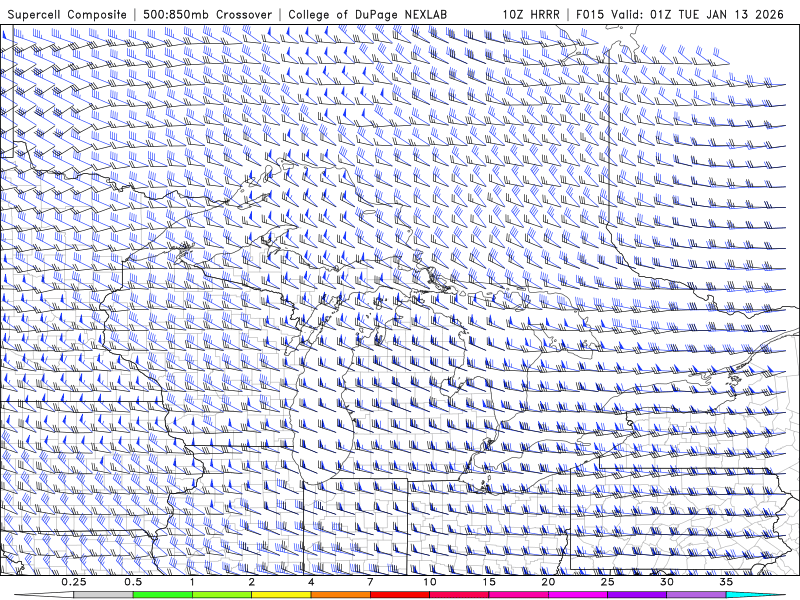
Task: Select the bright green segment after 0.5
Action: pos(162,595)
